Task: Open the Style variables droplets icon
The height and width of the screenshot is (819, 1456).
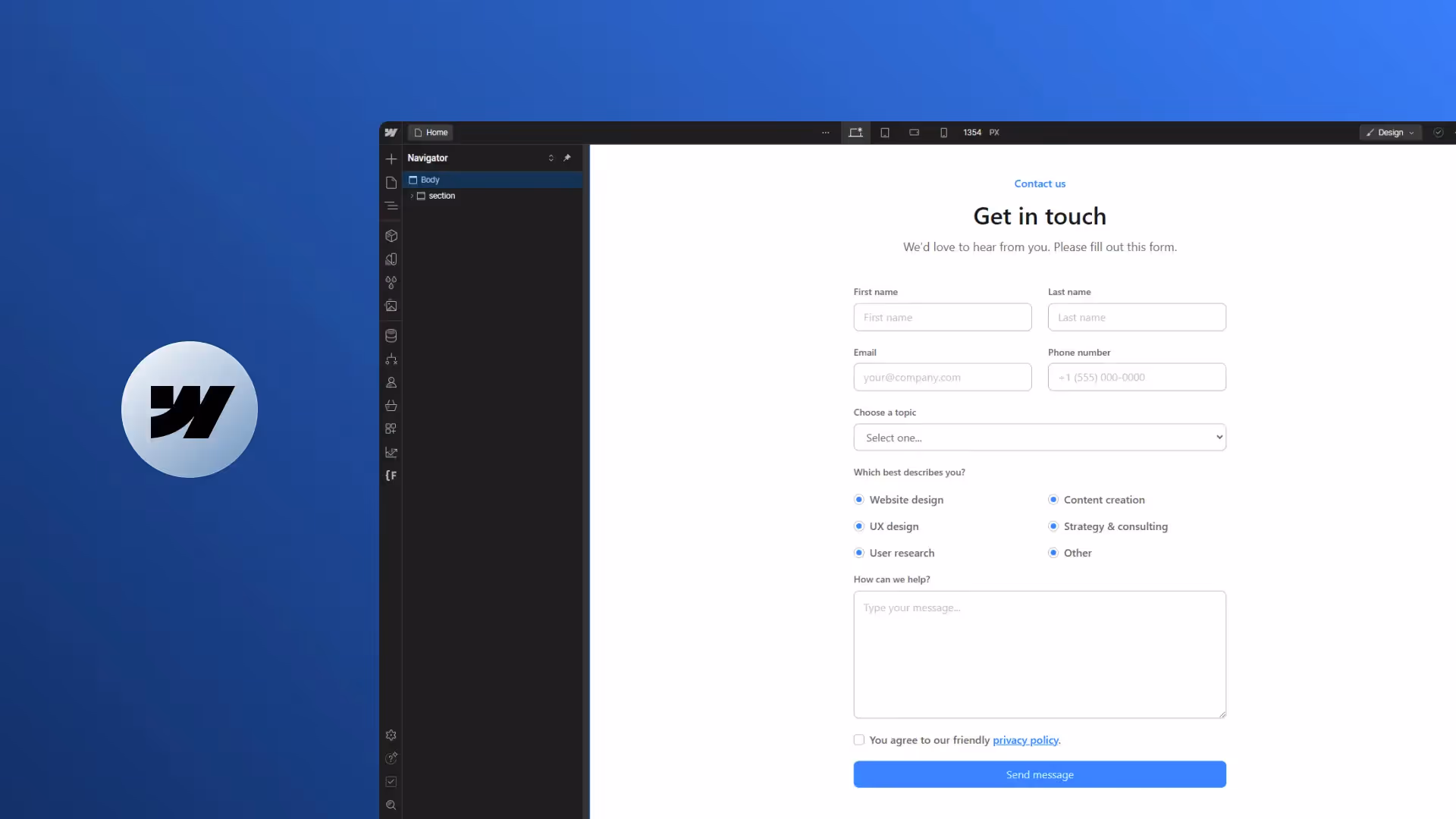Action: pyautogui.click(x=391, y=283)
